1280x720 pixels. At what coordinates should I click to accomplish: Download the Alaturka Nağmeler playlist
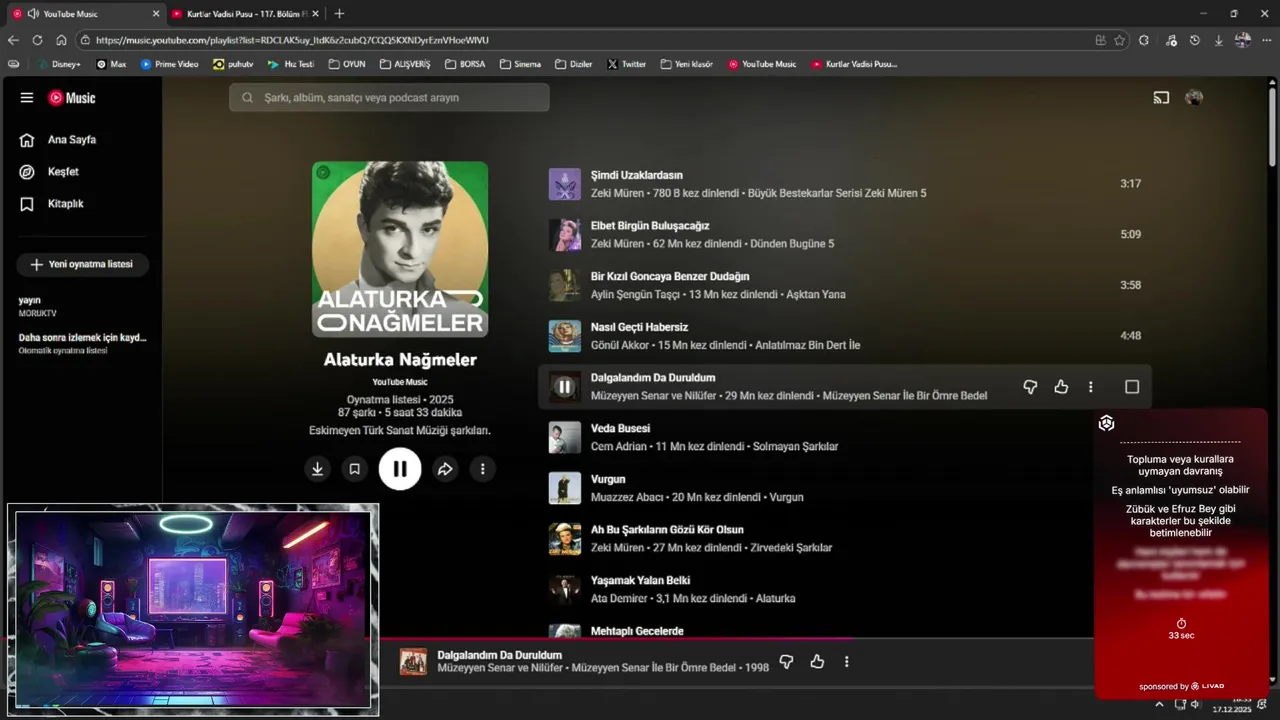(317, 469)
